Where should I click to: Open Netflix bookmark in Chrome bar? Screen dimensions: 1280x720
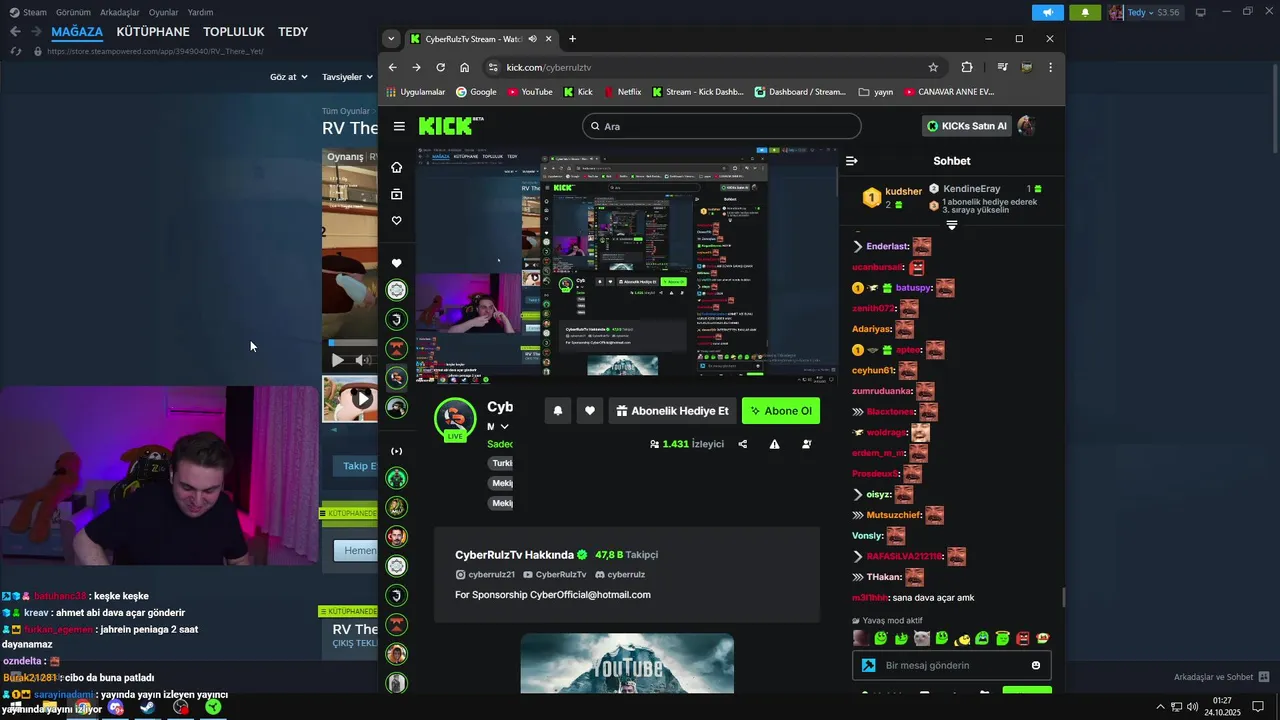pos(622,92)
